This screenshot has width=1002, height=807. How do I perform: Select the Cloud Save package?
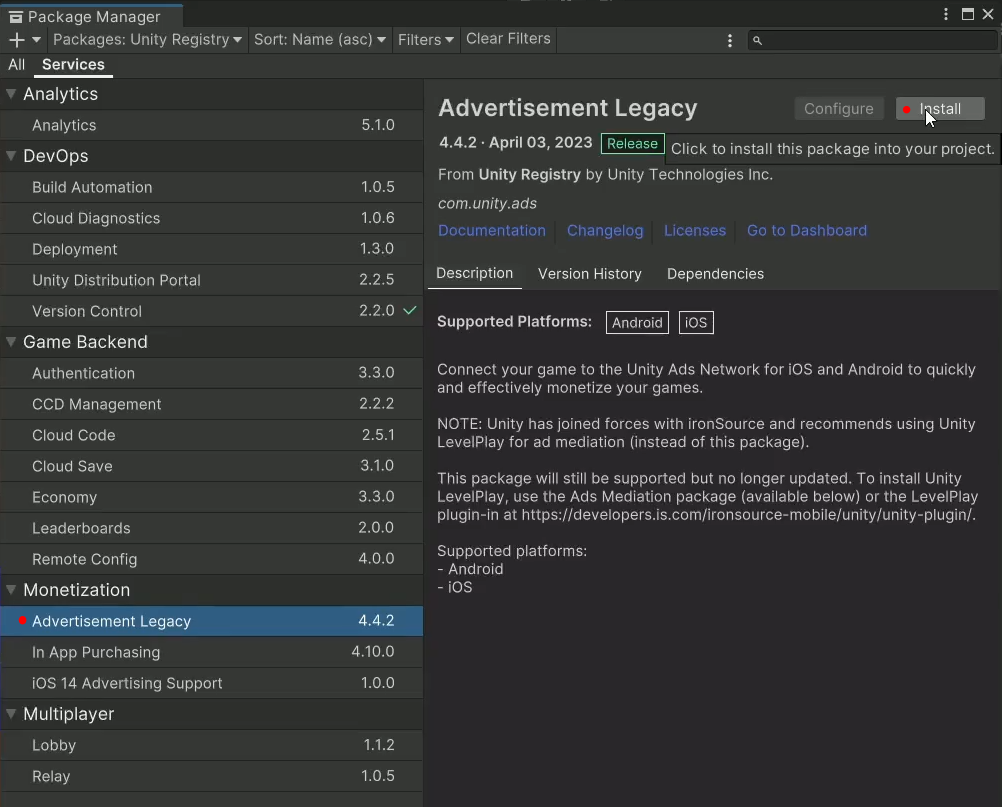click(x=212, y=466)
